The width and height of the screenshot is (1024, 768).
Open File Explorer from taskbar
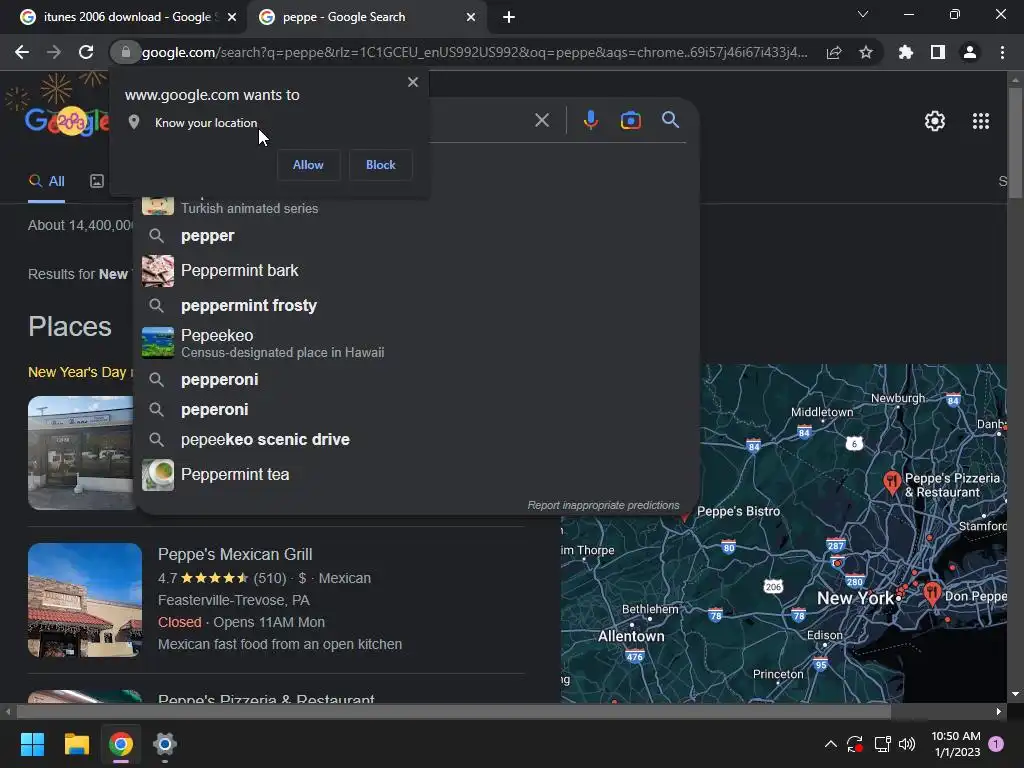click(76, 744)
